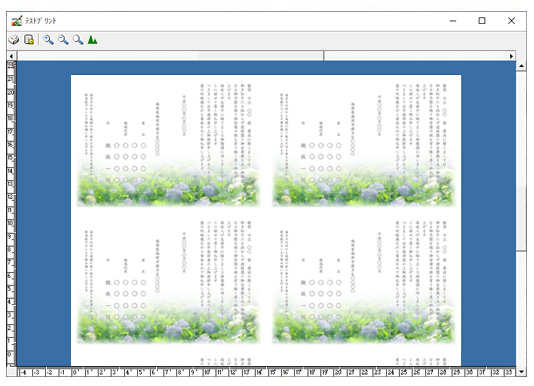Image resolution: width=534 pixels, height=386 pixels.
Task: Click the vertical scrollbar thumb
Action: click(521, 219)
